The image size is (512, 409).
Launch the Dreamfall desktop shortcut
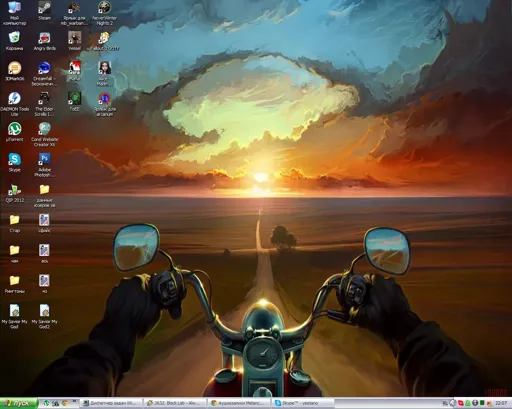coord(44,74)
